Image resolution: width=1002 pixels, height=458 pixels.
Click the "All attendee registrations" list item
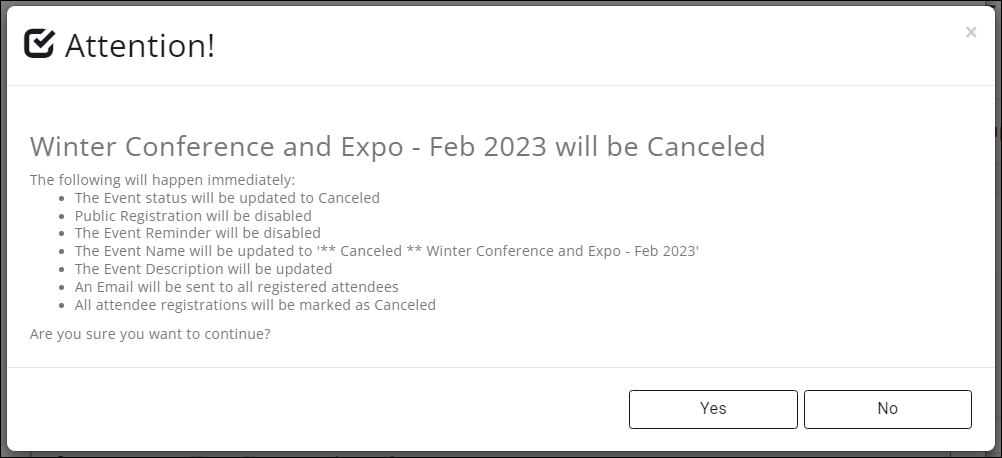coord(255,305)
